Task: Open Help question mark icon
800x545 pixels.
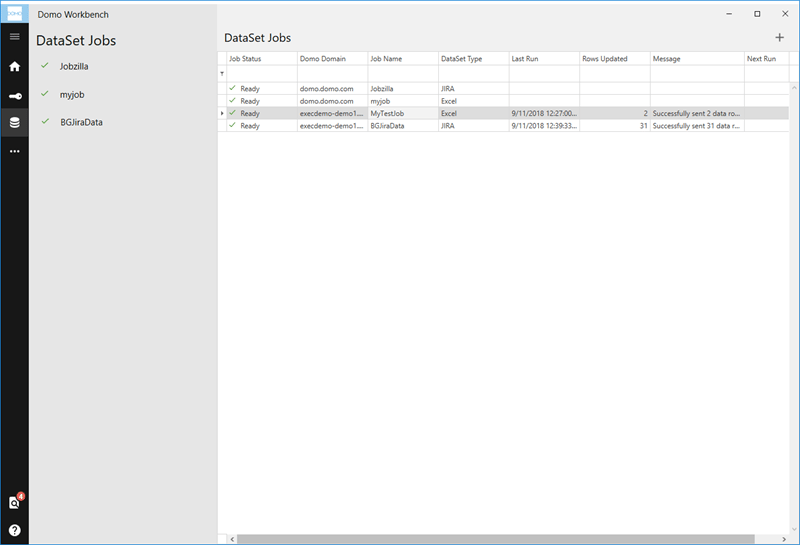Action: pyautogui.click(x=15, y=530)
